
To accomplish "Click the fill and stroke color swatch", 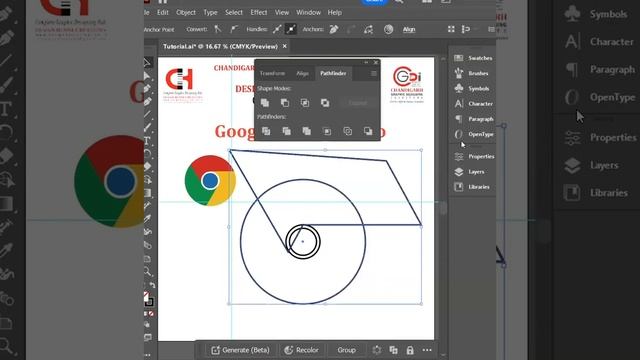I will tap(148, 299).
